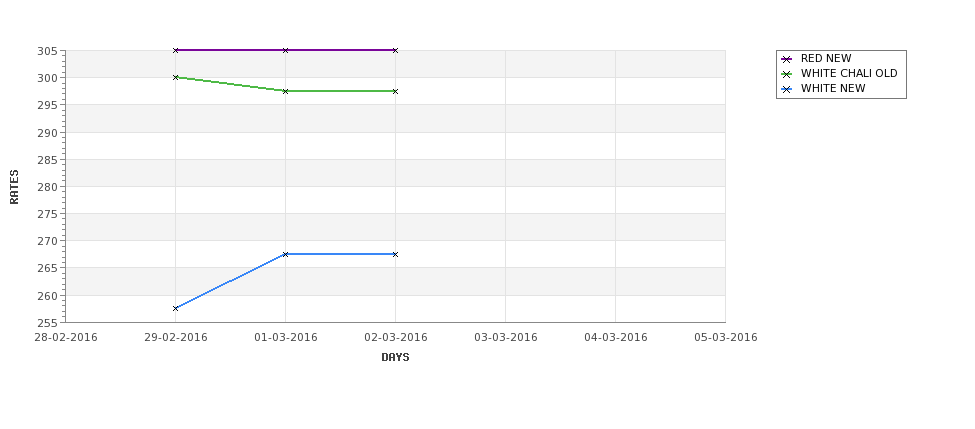Select RED NEW data point on 01-03-2016
Screen dimensions: 975x429
pyautogui.click(x=285, y=50)
